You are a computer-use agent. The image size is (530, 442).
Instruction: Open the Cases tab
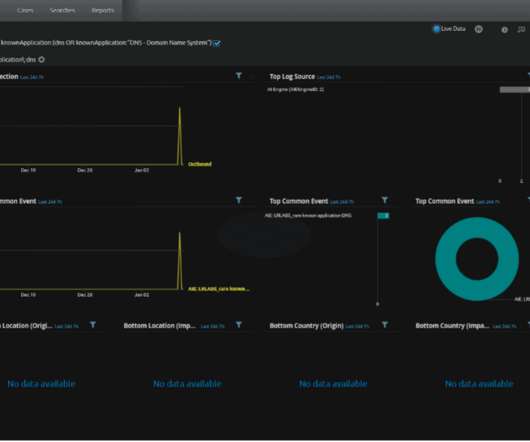[x=25, y=10]
